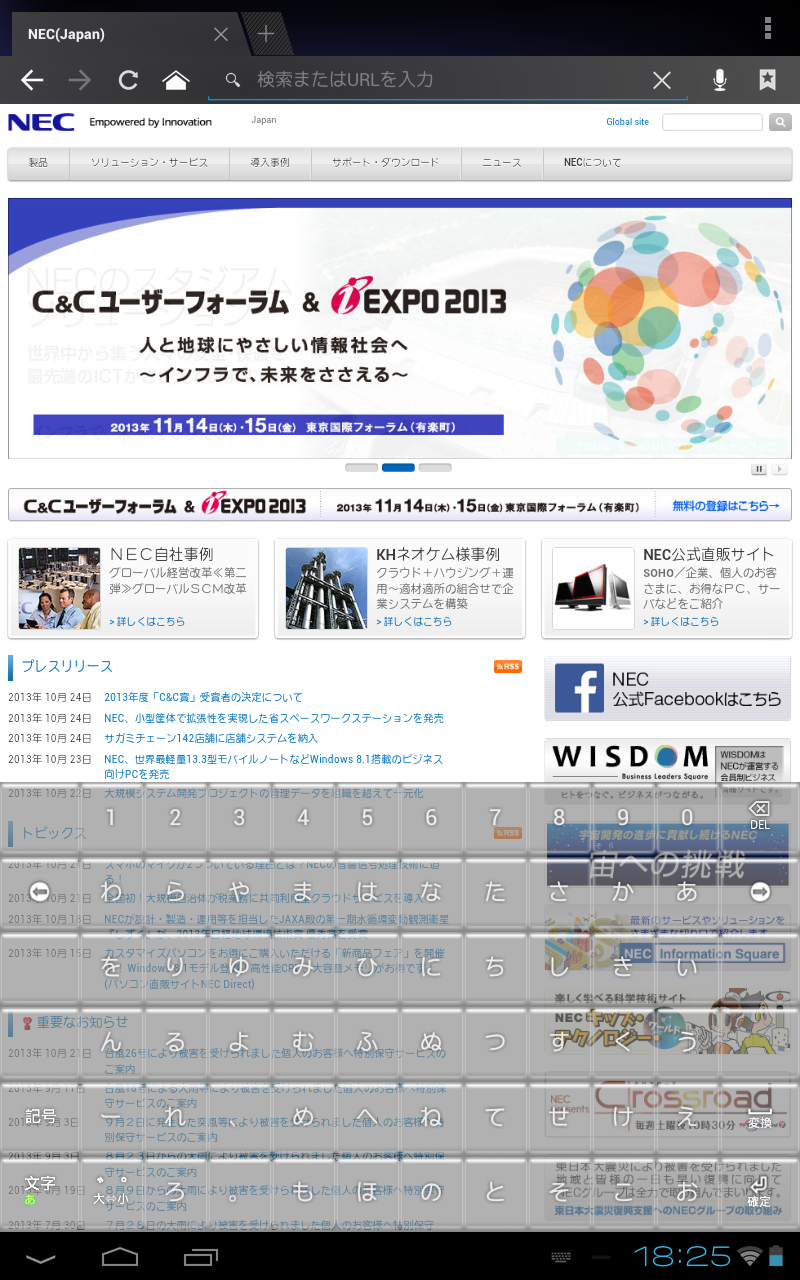Open the browser overflow menu
The height and width of the screenshot is (1280, 800).
(768, 27)
